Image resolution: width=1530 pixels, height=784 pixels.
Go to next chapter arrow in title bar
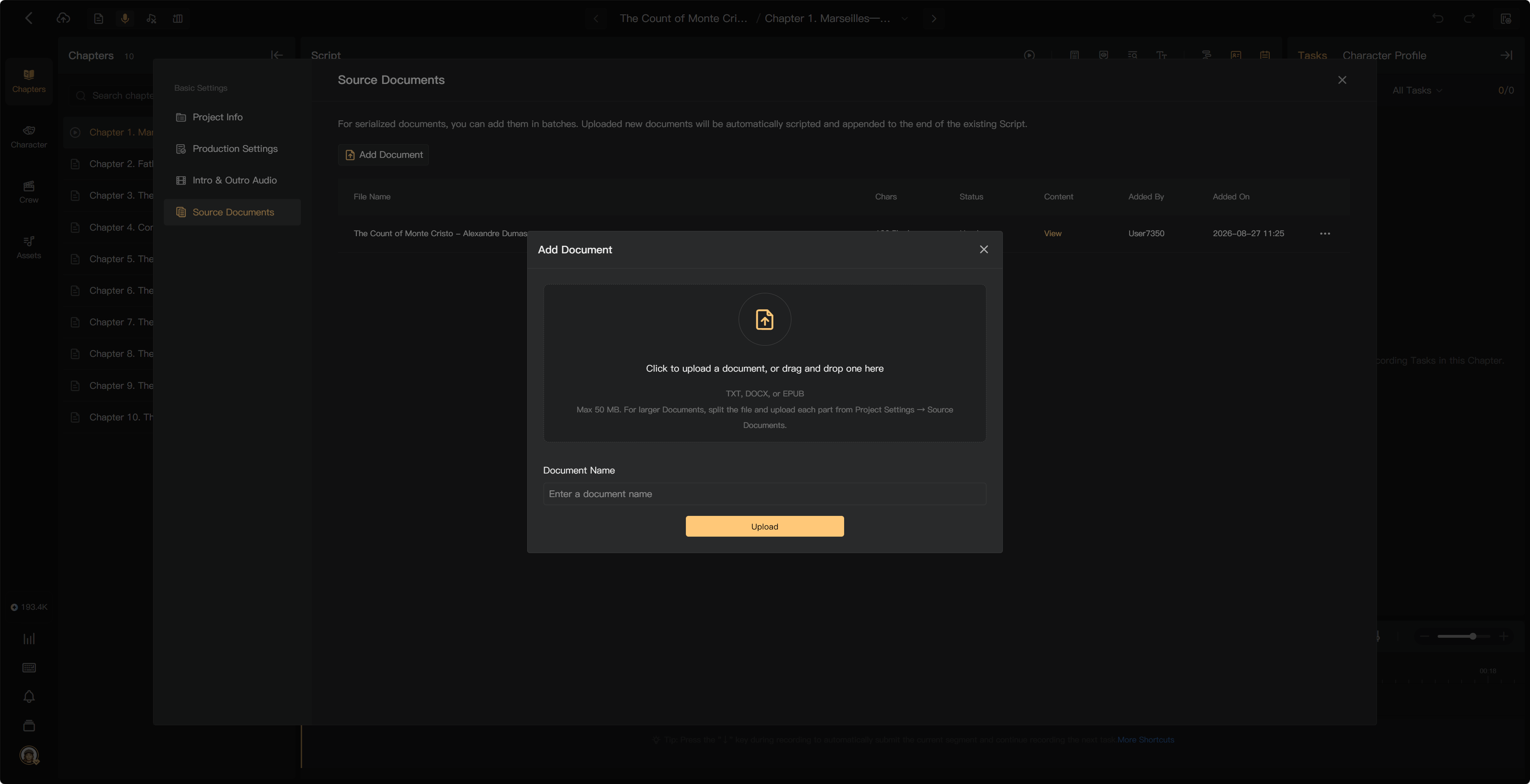point(933,18)
